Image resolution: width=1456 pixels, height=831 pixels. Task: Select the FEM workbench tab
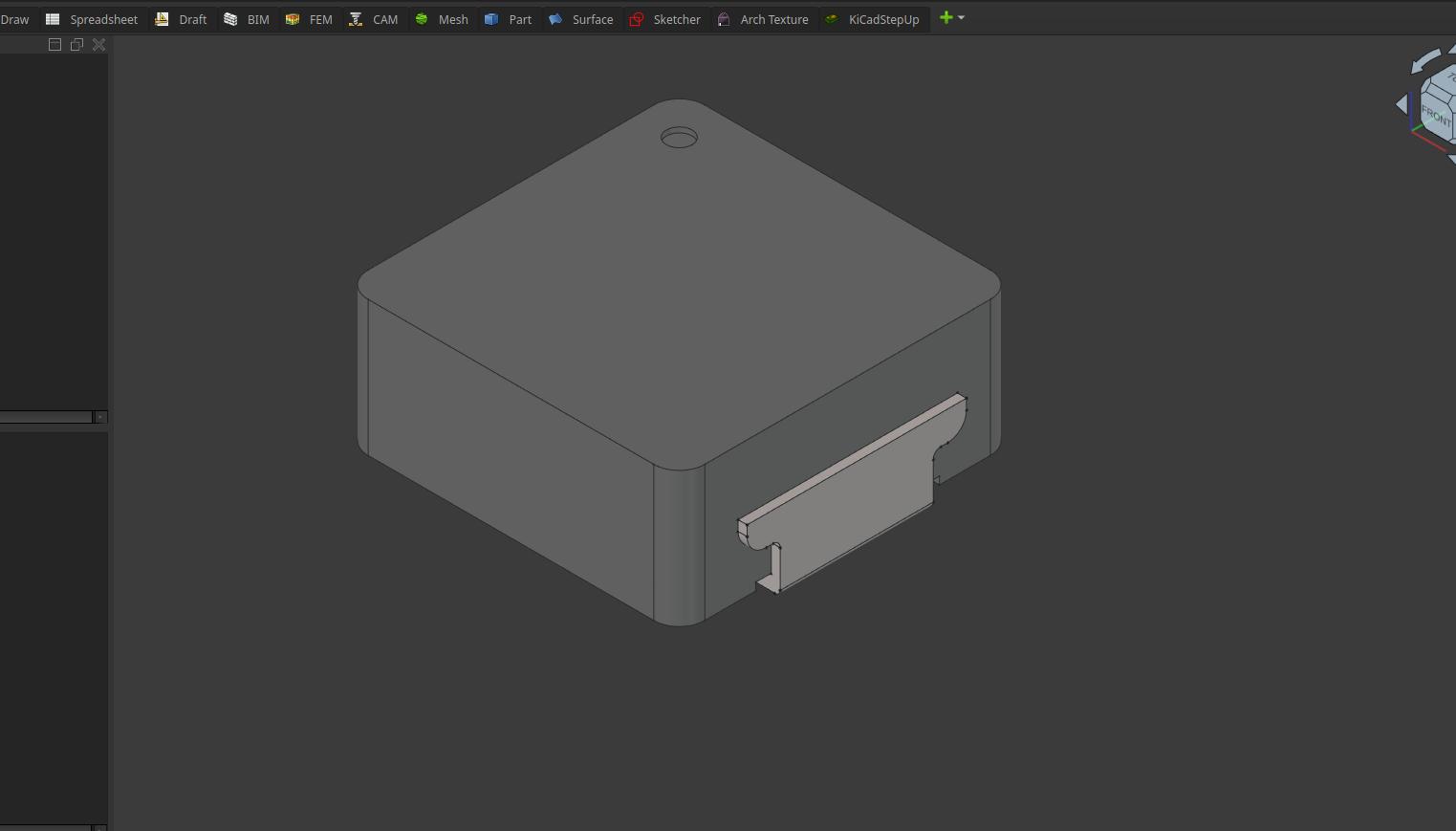coord(309,19)
